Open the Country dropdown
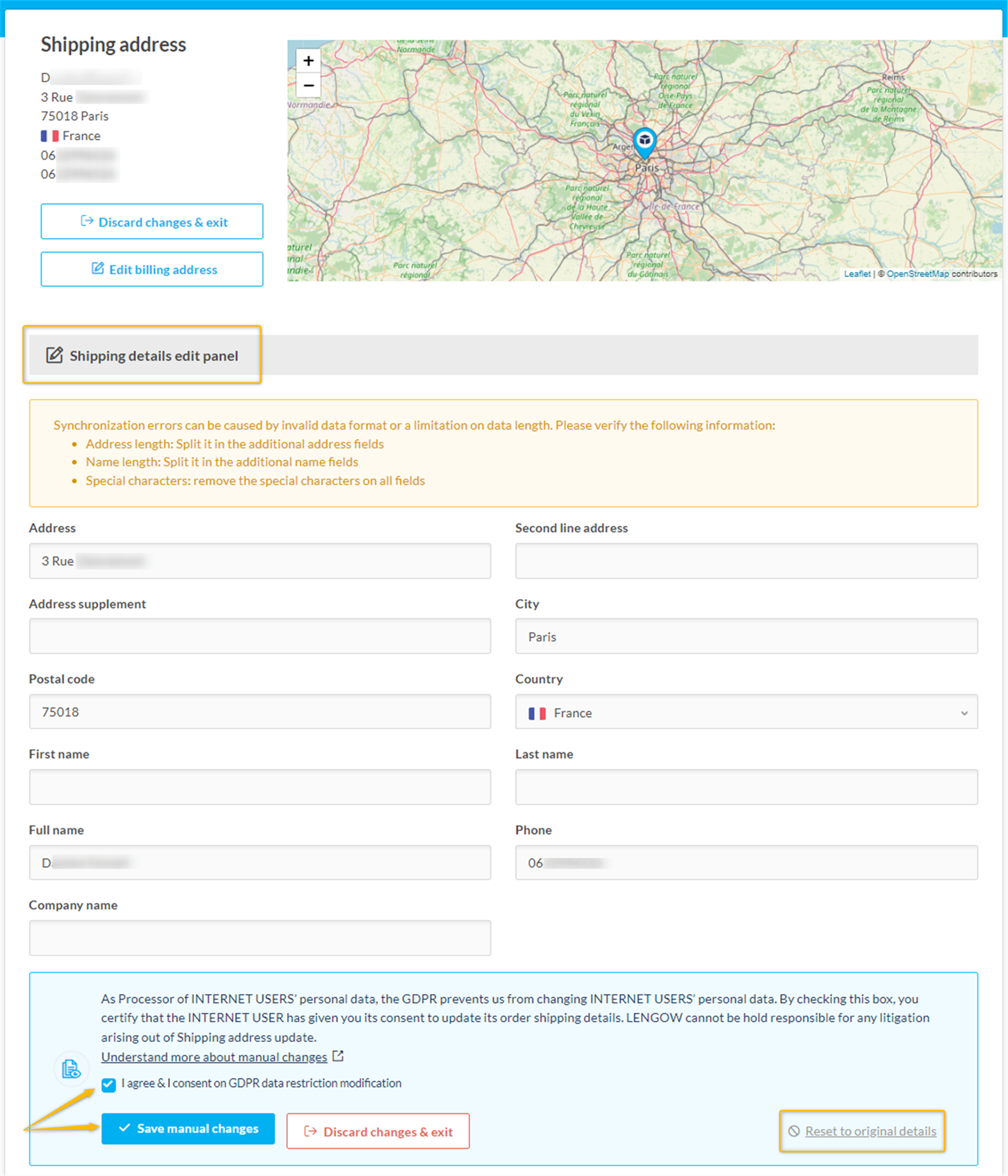The height and width of the screenshot is (1176, 1008). tap(746, 712)
